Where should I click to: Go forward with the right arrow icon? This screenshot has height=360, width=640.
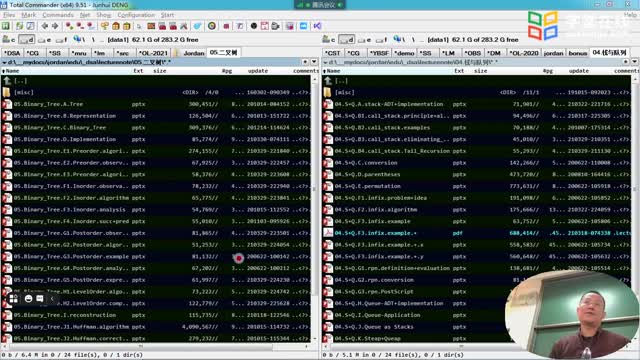click(x=55, y=26)
